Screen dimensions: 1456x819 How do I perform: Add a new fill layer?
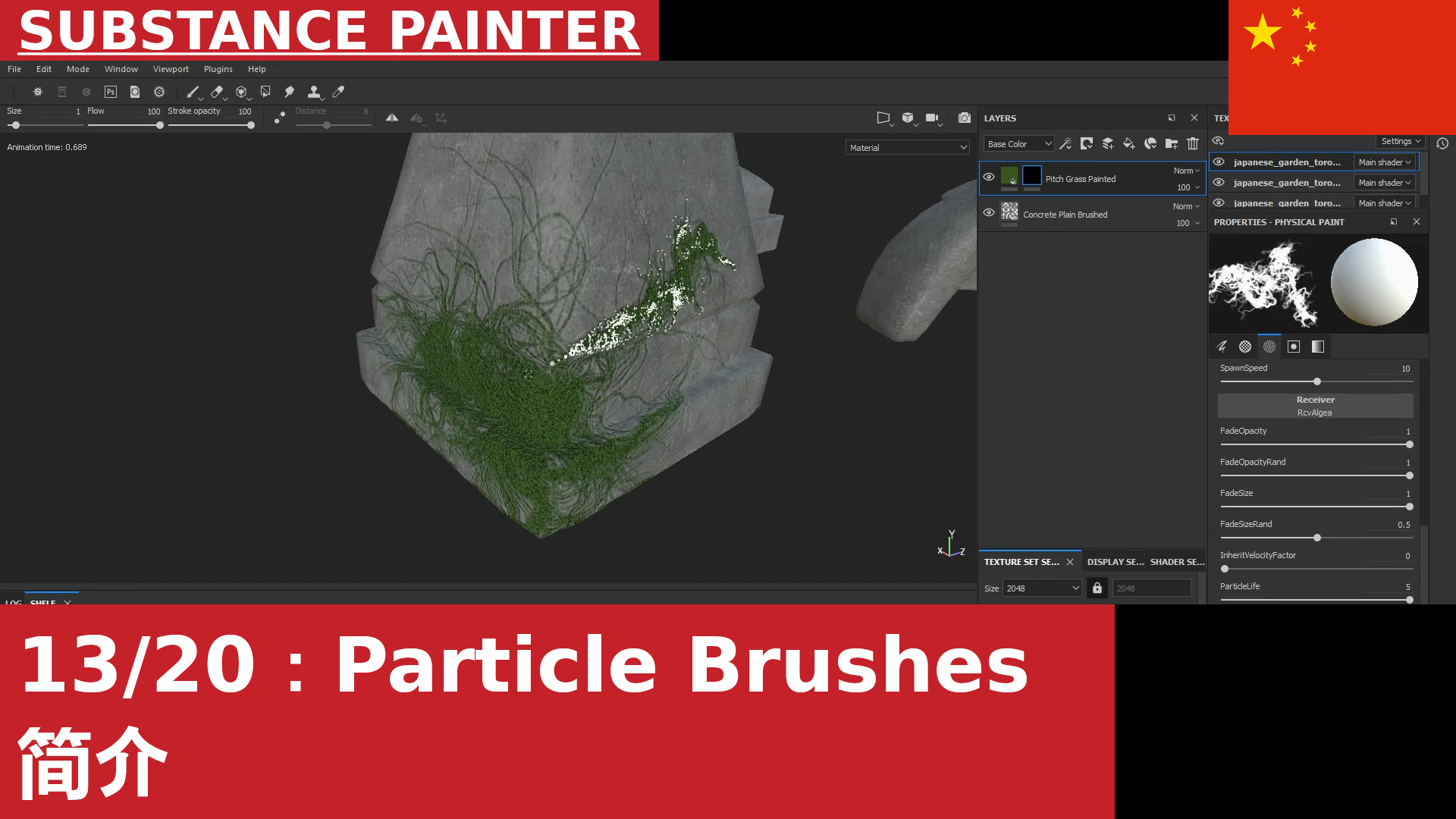point(1129,143)
